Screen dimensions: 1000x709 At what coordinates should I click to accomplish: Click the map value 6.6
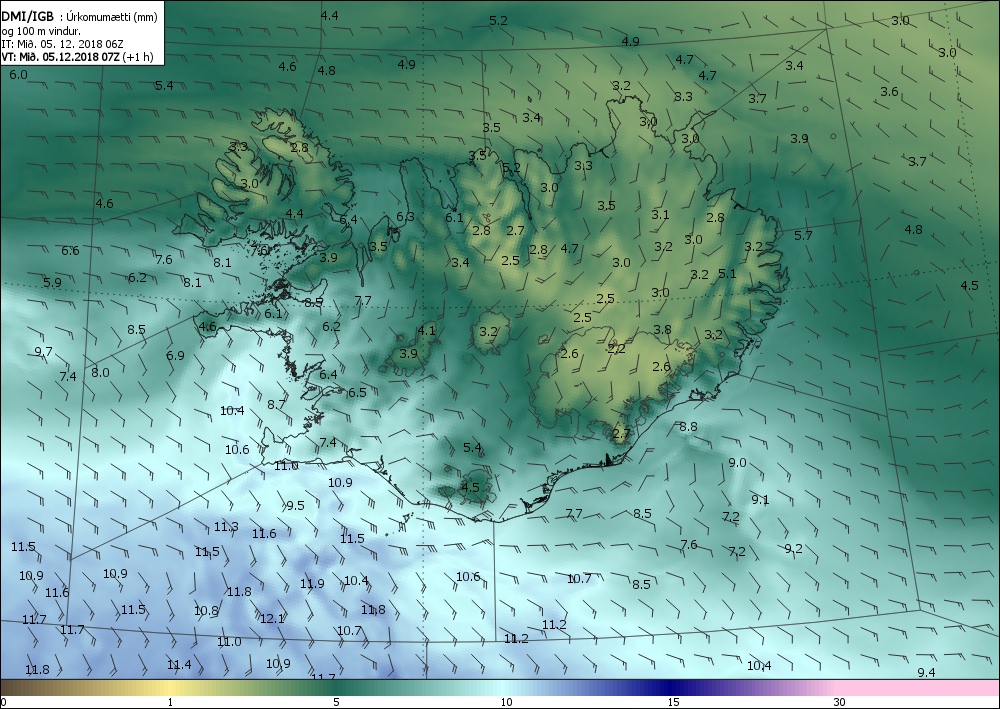[x=70, y=251]
